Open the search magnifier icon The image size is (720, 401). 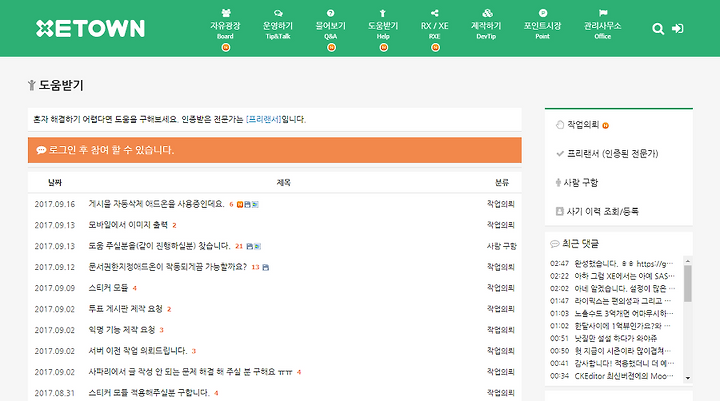click(x=658, y=29)
